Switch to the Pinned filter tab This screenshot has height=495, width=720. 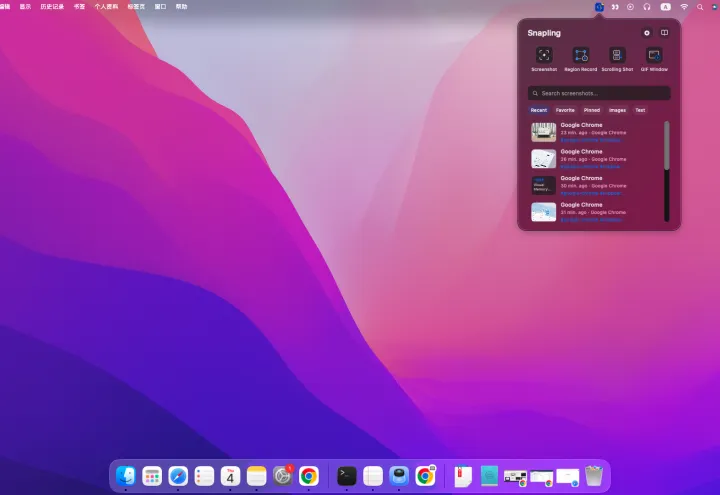(x=591, y=110)
